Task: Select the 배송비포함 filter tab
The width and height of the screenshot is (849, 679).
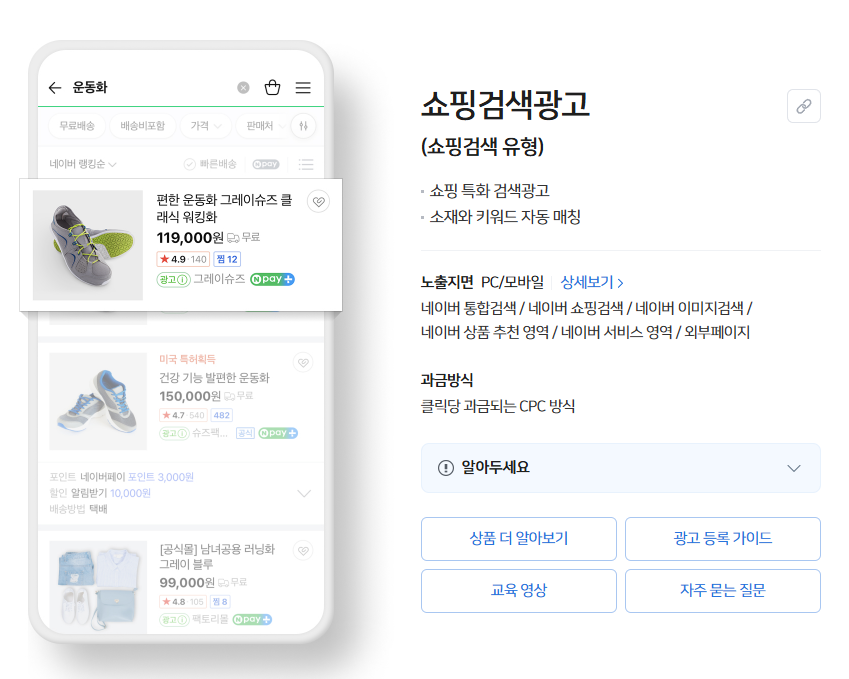Action: [x=142, y=126]
